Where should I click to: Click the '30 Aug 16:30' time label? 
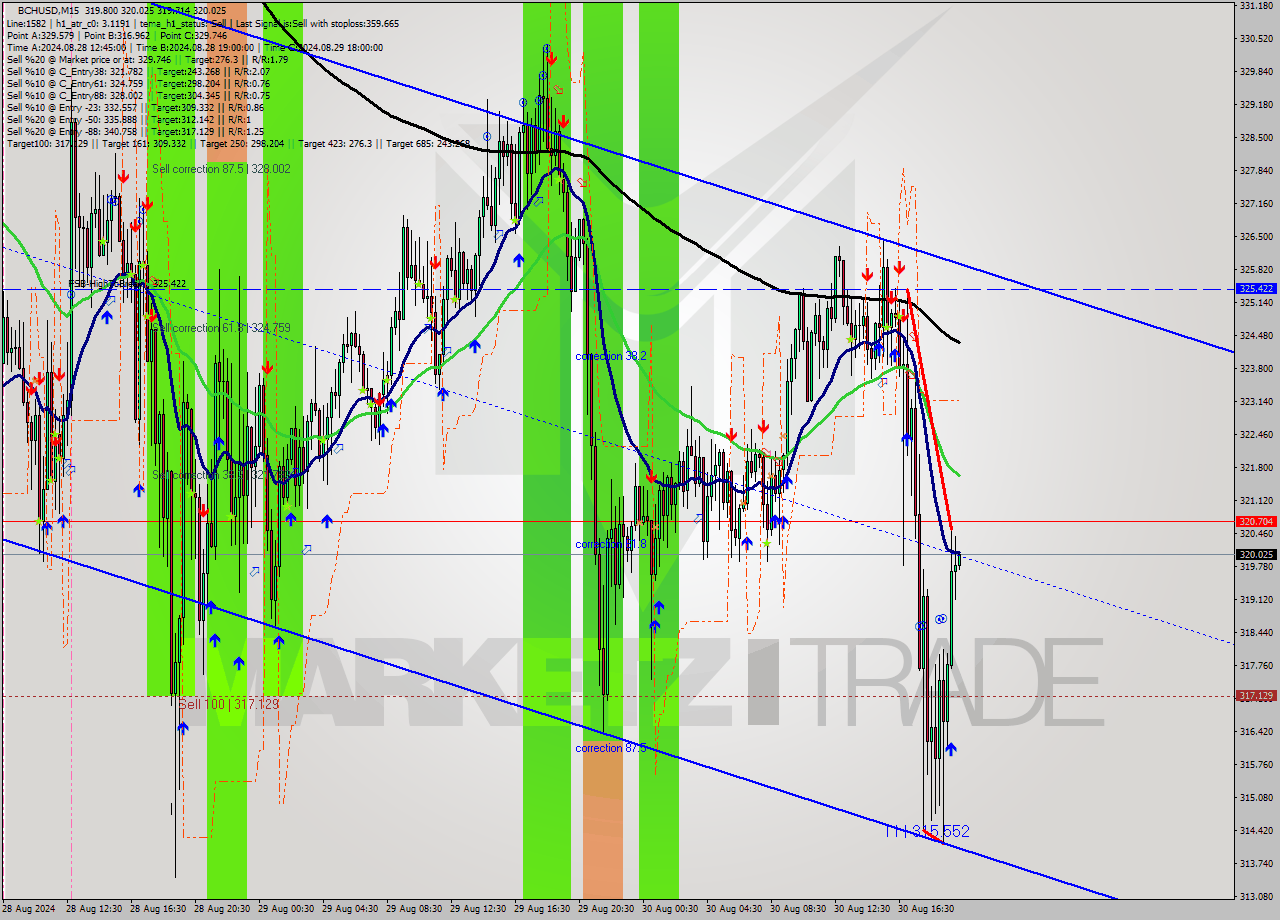click(x=925, y=909)
